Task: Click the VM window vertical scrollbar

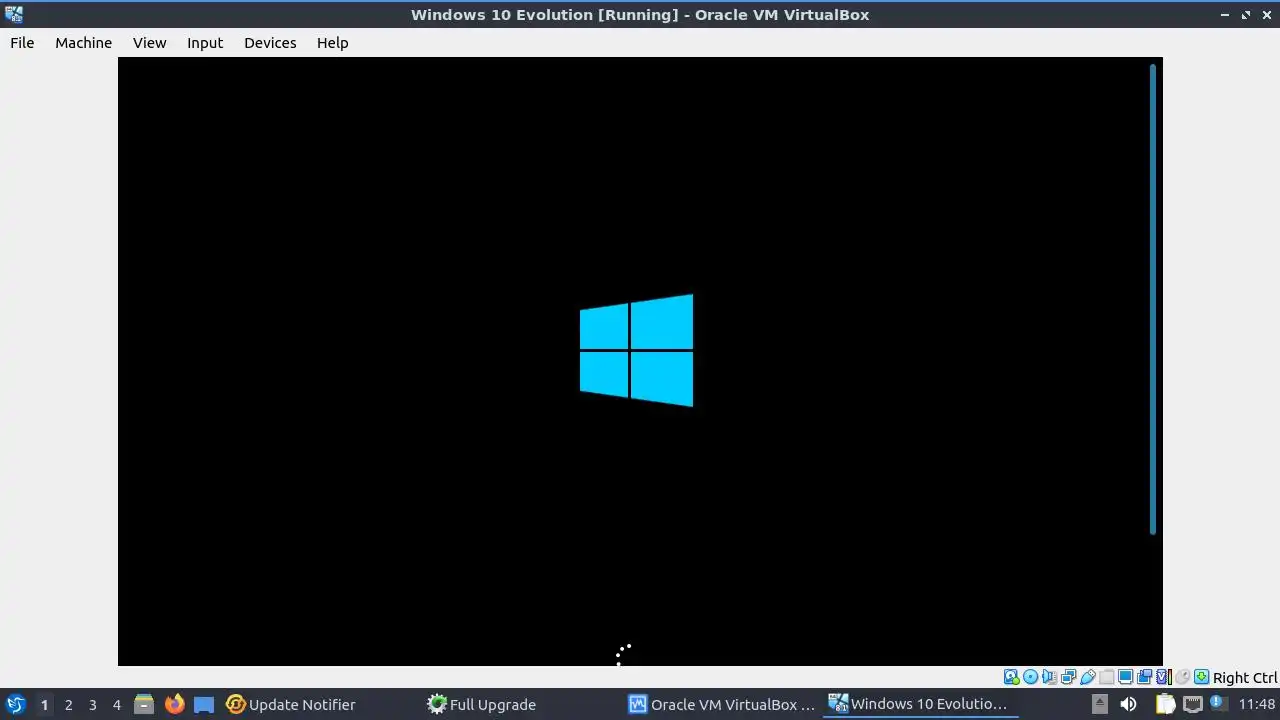Action: click(1153, 299)
